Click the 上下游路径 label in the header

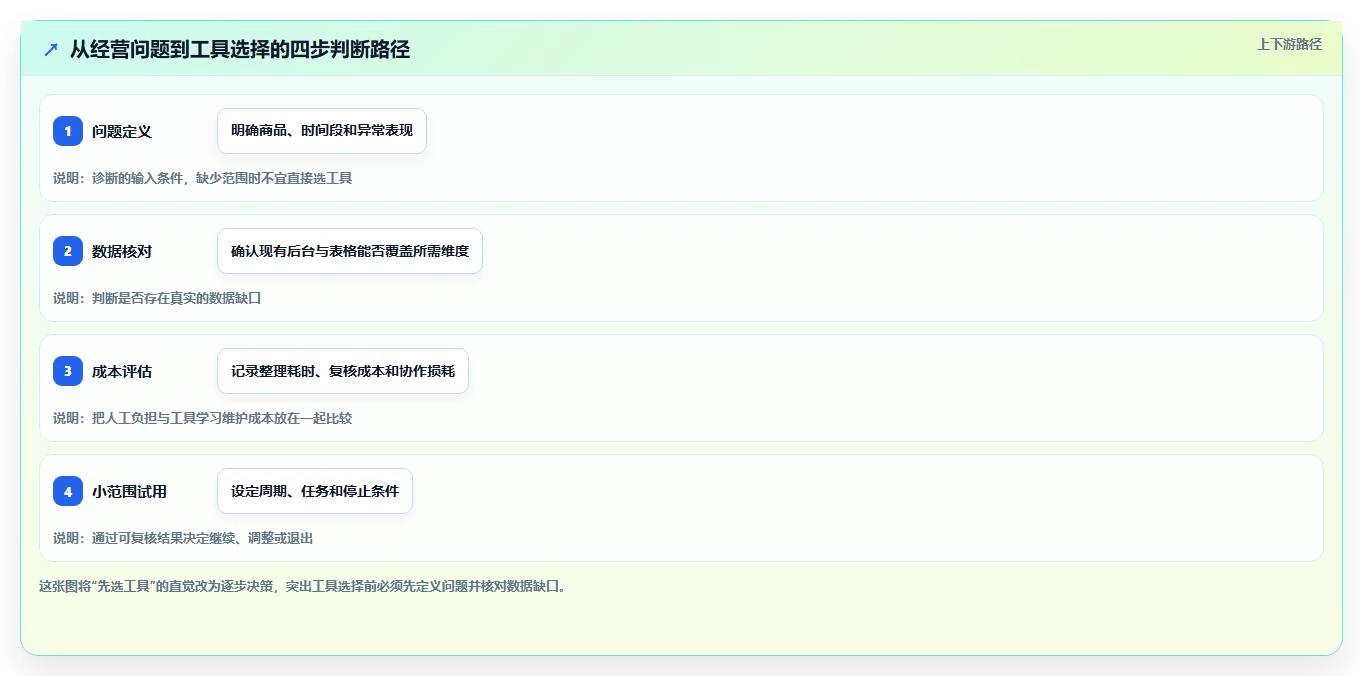point(1289,44)
